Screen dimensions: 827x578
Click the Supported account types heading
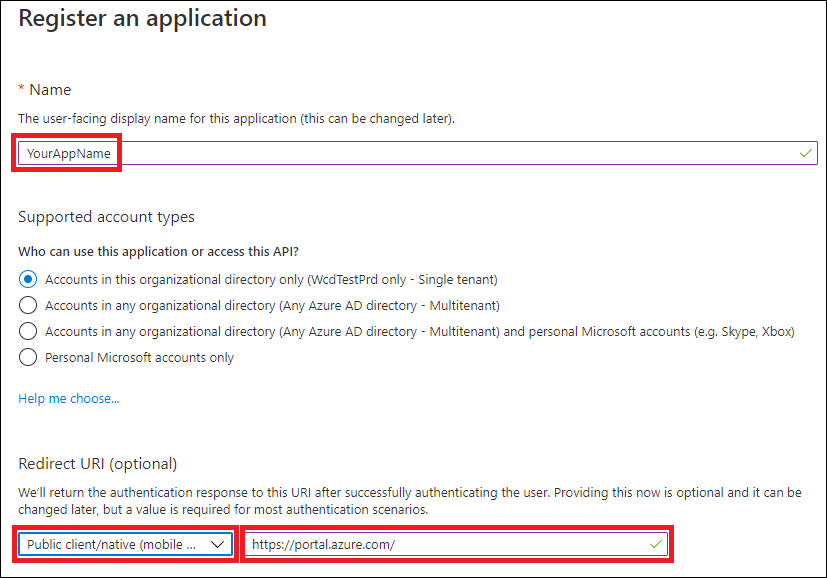[106, 217]
